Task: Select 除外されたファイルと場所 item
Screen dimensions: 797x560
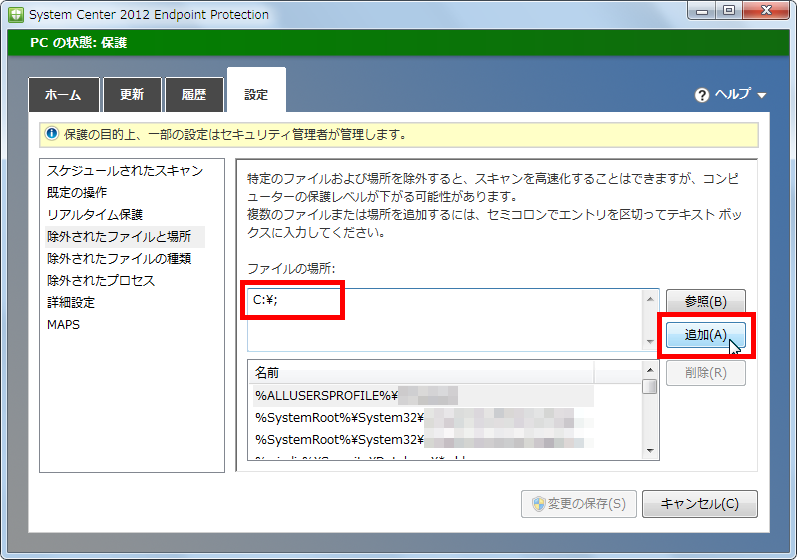Action: (125, 237)
